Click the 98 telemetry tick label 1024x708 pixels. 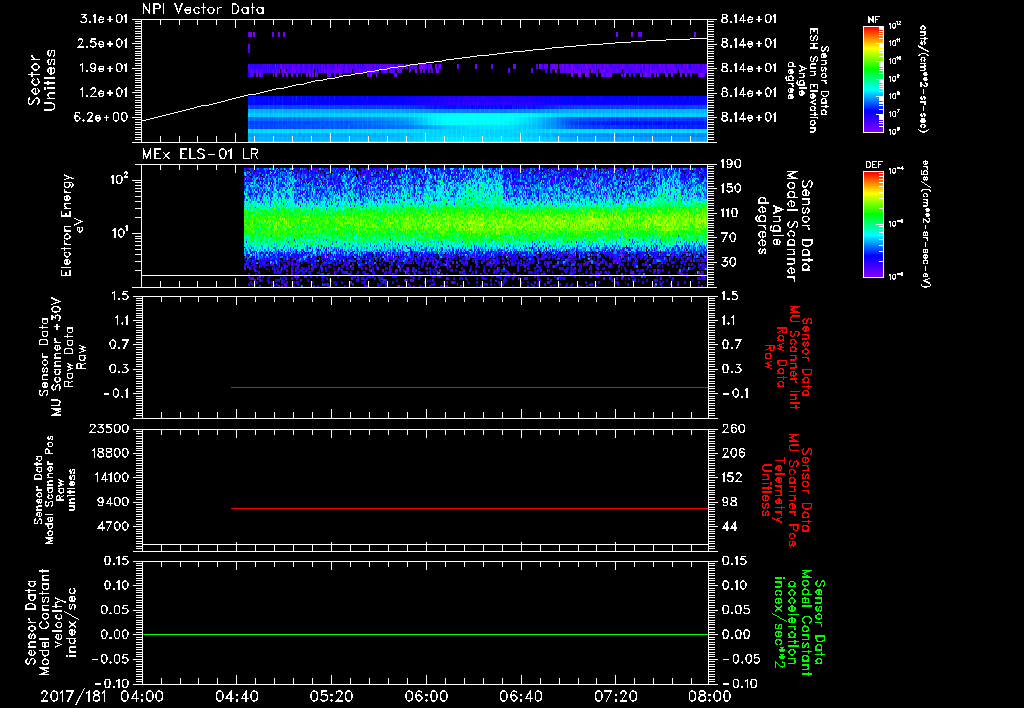729,502
